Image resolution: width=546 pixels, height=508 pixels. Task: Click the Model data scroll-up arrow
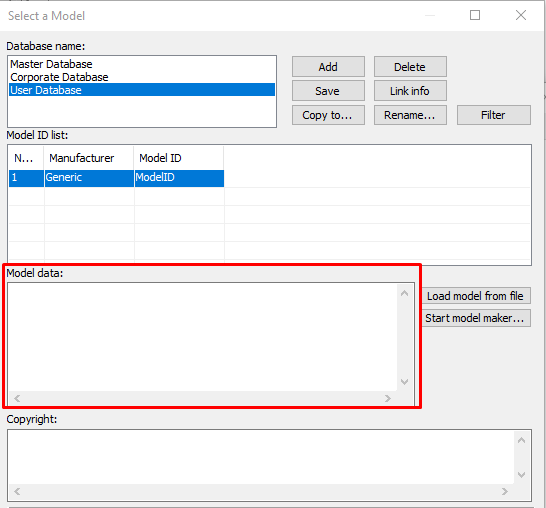[404, 294]
